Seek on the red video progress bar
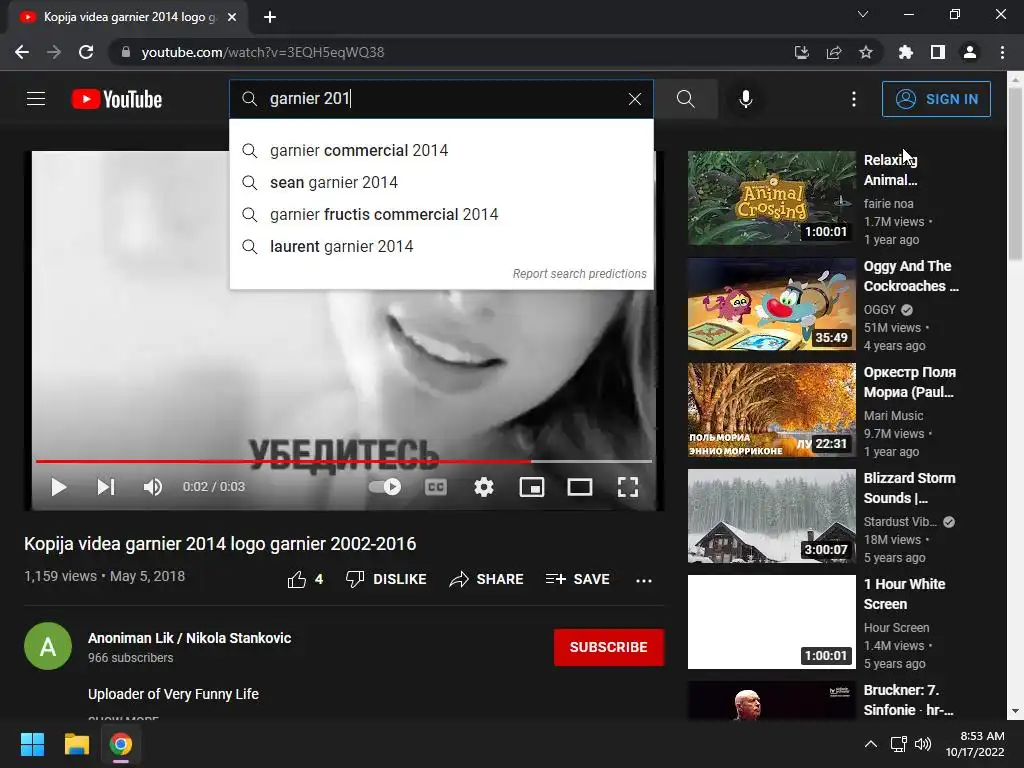1024x768 pixels. (x=344, y=461)
